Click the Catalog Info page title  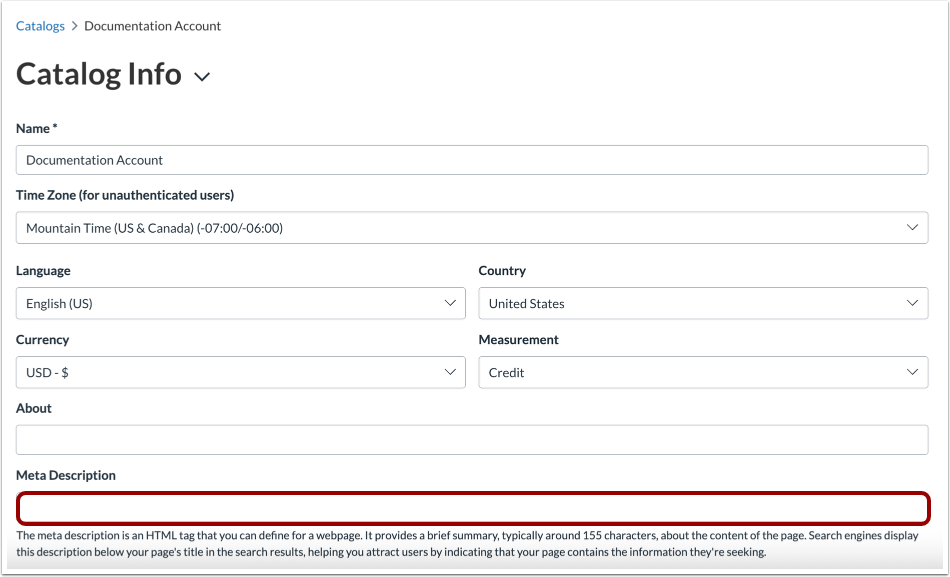99,74
